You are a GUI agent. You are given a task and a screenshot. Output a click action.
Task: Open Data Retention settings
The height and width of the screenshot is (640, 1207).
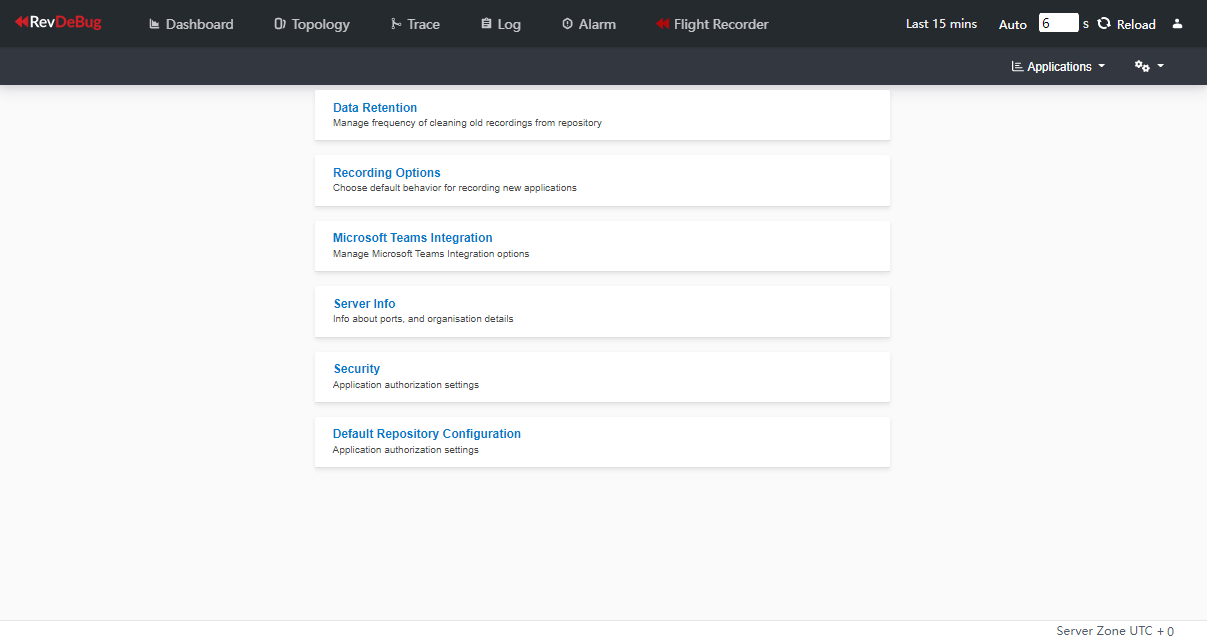click(375, 108)
